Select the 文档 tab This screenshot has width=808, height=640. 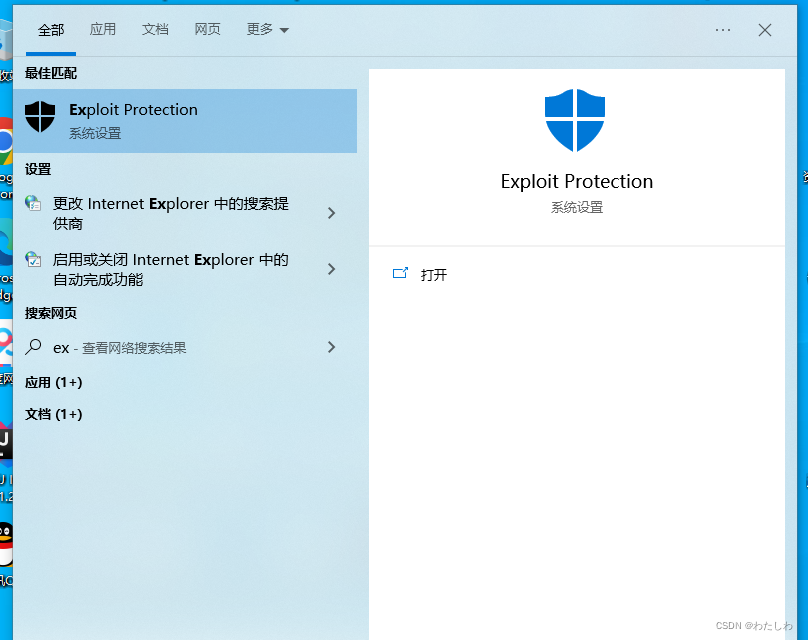tap(155, 29)
